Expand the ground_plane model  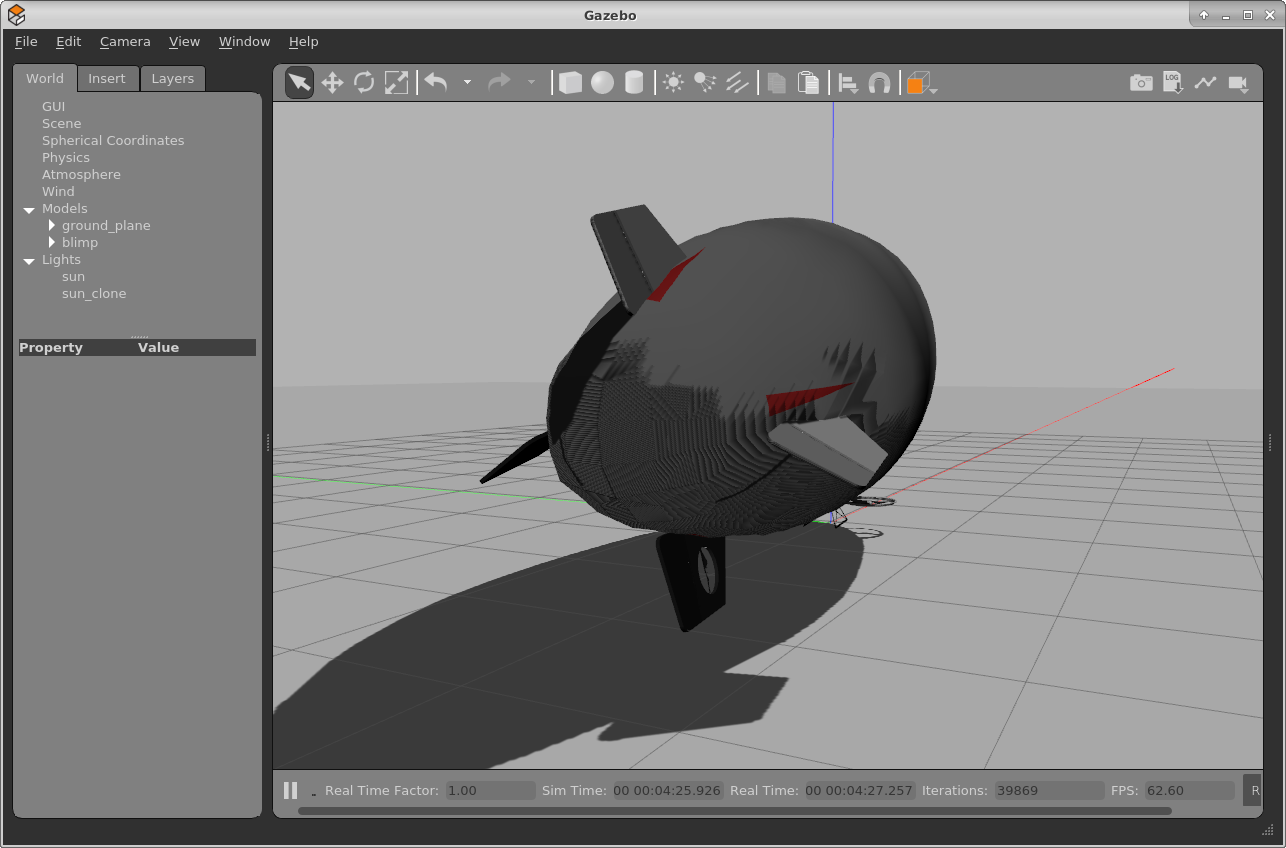point(52,226)
